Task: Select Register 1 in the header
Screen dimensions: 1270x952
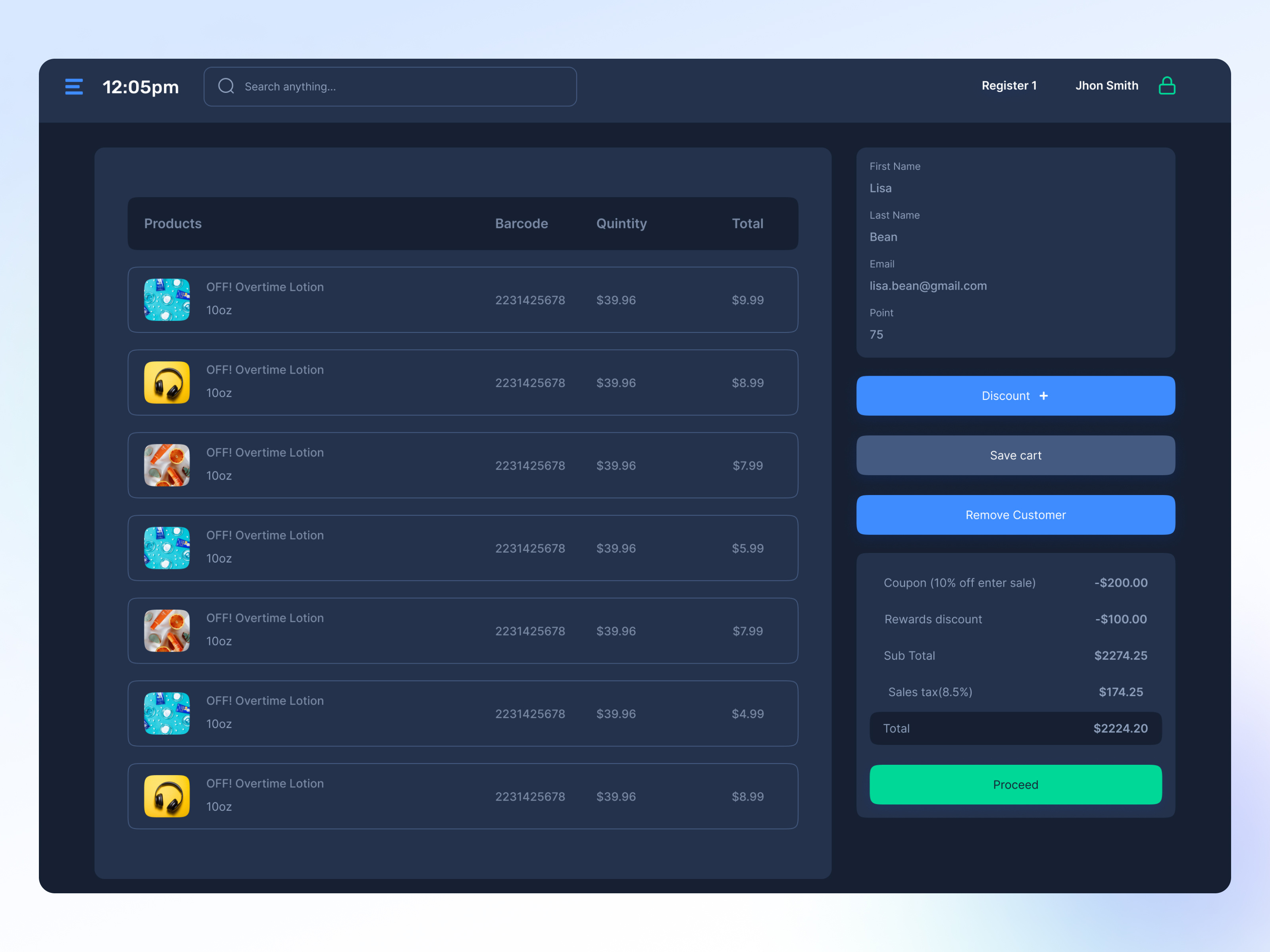Action: coord(1009,86)
